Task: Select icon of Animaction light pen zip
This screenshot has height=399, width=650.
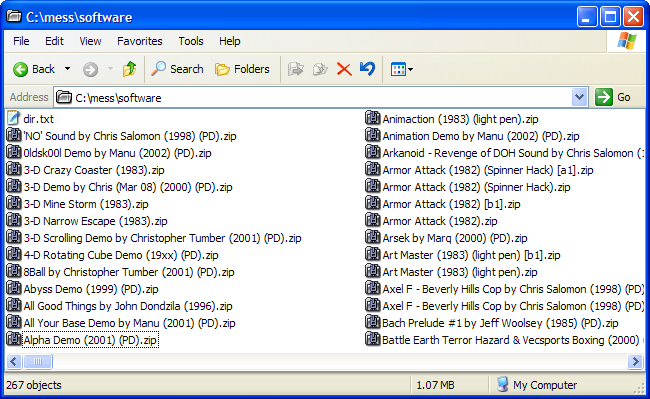Action: (x=373, y=118)
